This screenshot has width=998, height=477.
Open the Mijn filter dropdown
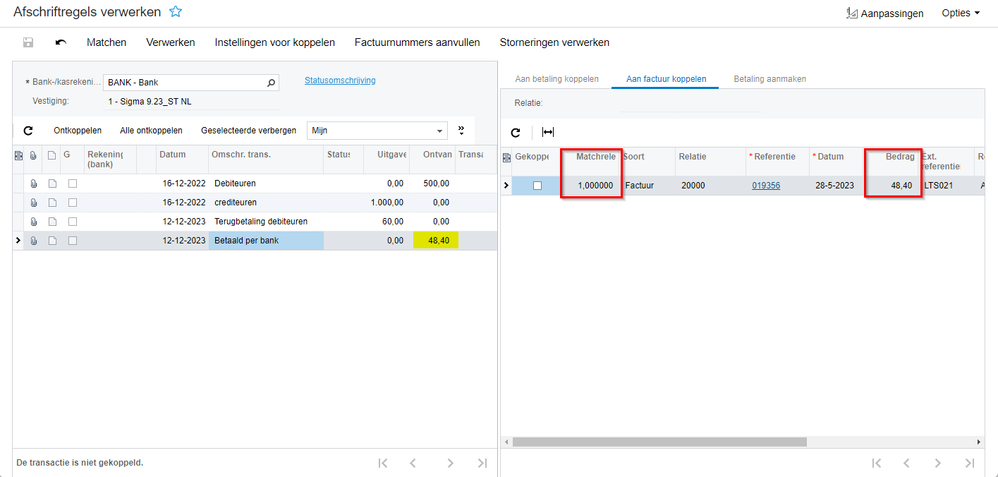coord(440,131)
